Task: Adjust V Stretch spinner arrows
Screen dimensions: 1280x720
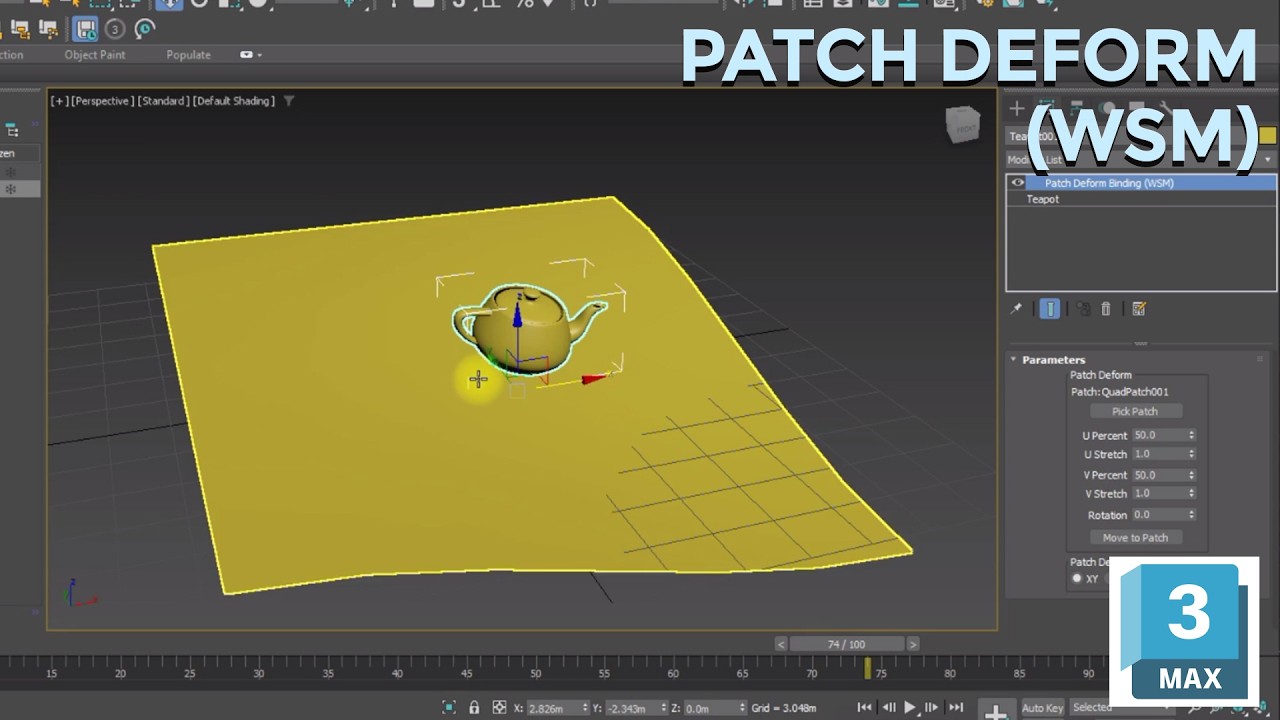Action: 1191,494
